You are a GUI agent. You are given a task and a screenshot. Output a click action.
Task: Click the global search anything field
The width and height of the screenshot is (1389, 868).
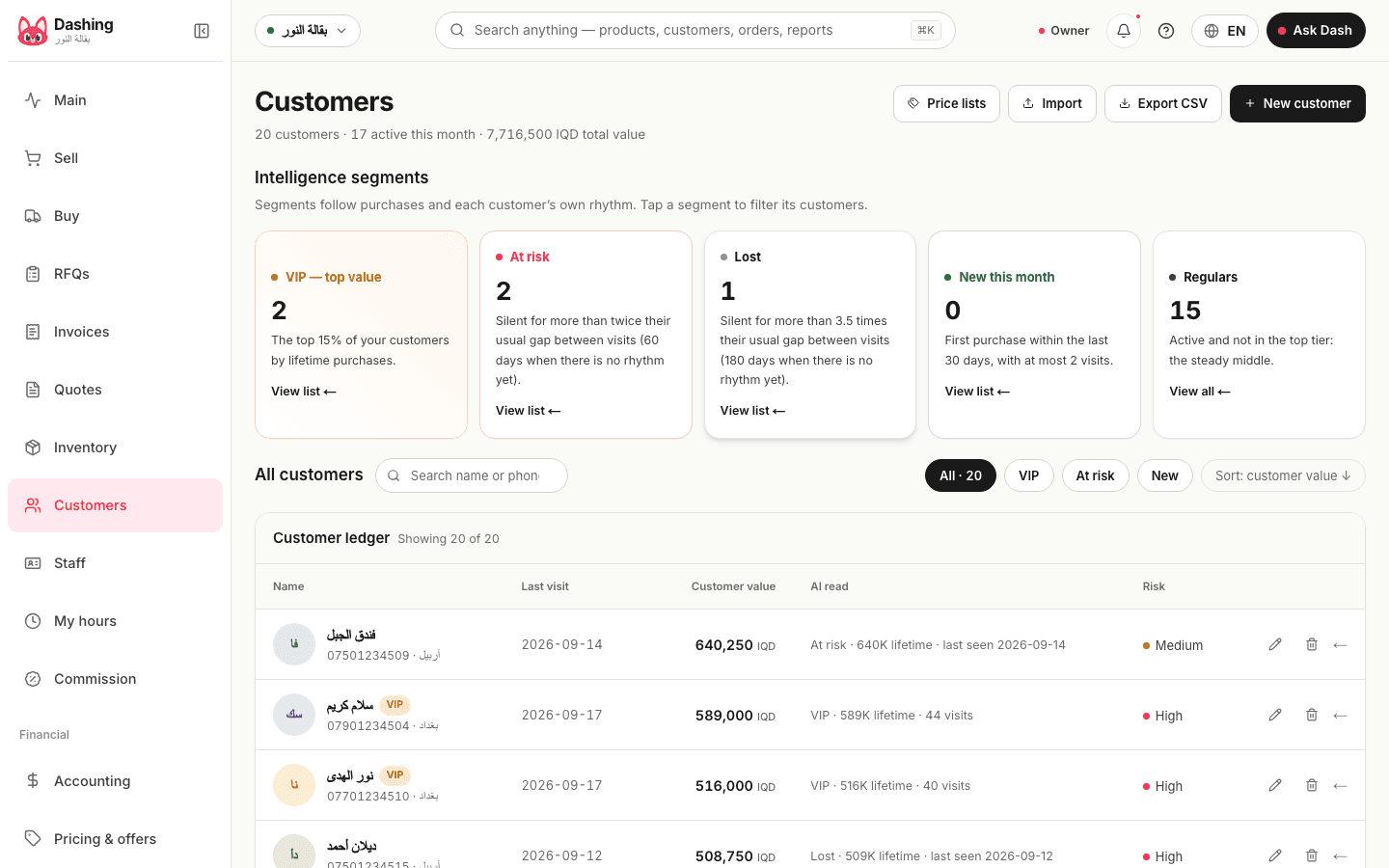point(694,30)
